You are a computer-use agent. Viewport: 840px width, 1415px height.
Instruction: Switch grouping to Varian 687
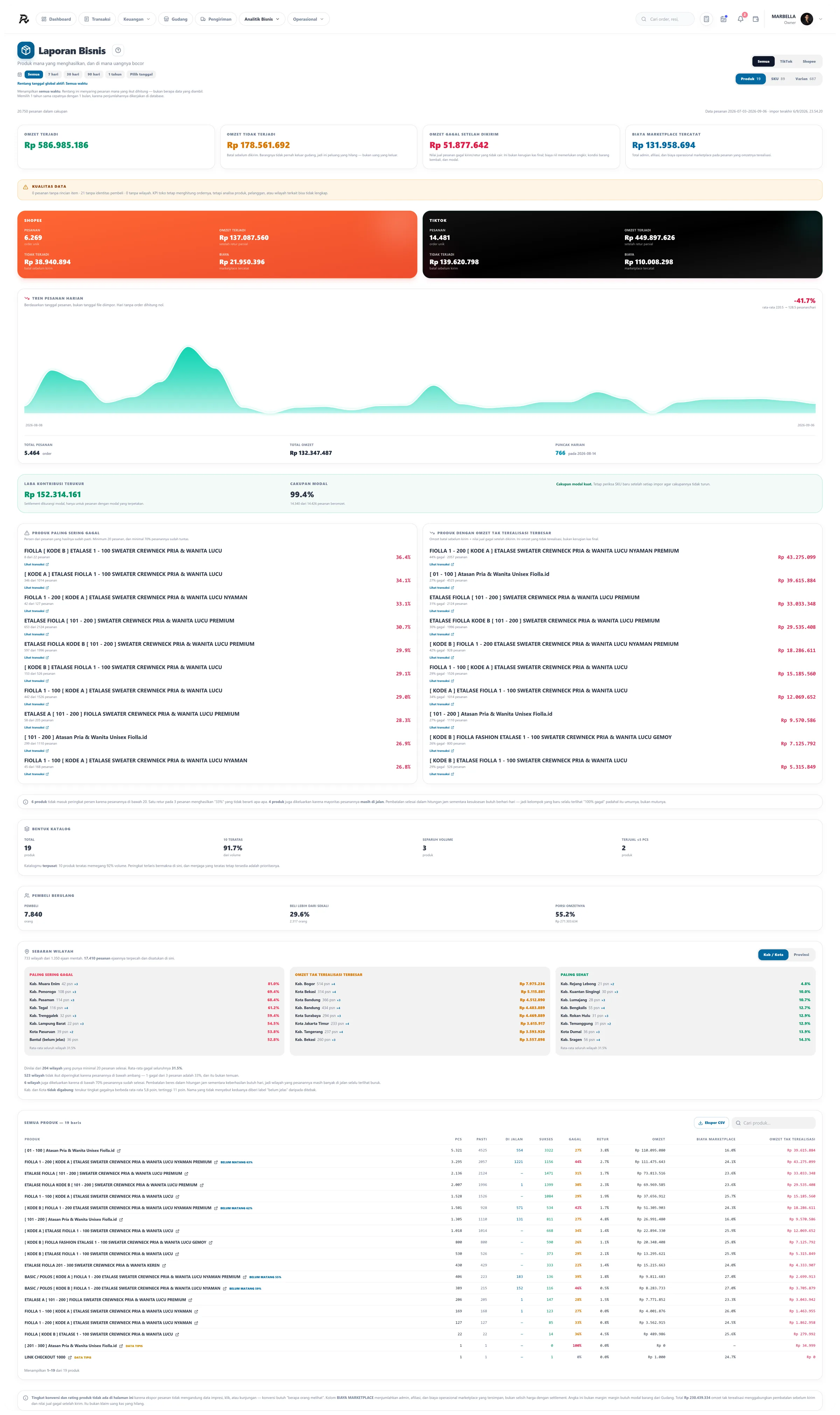click(805, 79)
